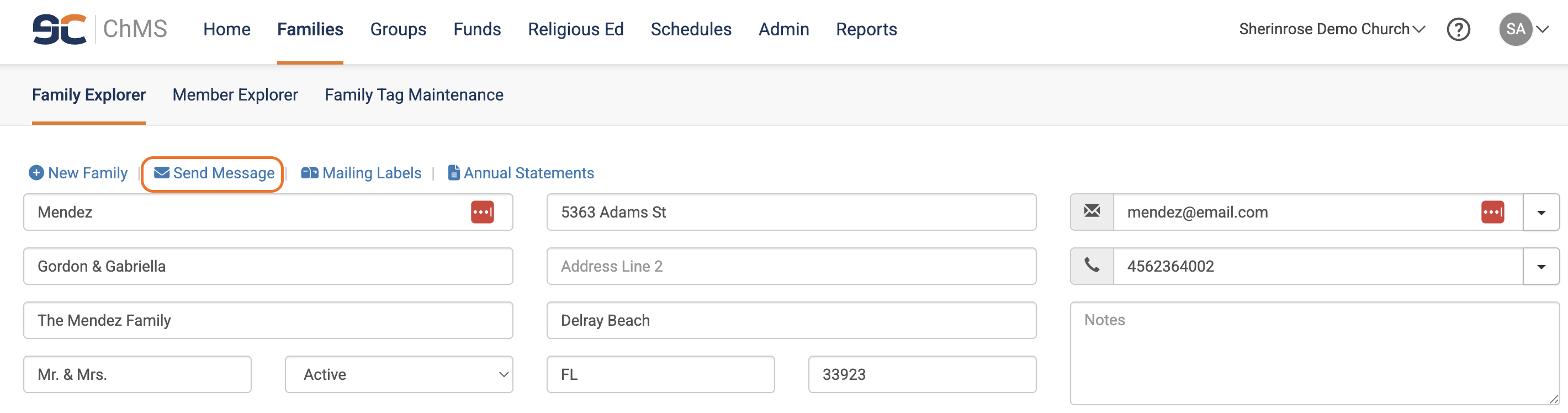
Task: Switch to the Member Explorer tab
Action: coord(235,95)
